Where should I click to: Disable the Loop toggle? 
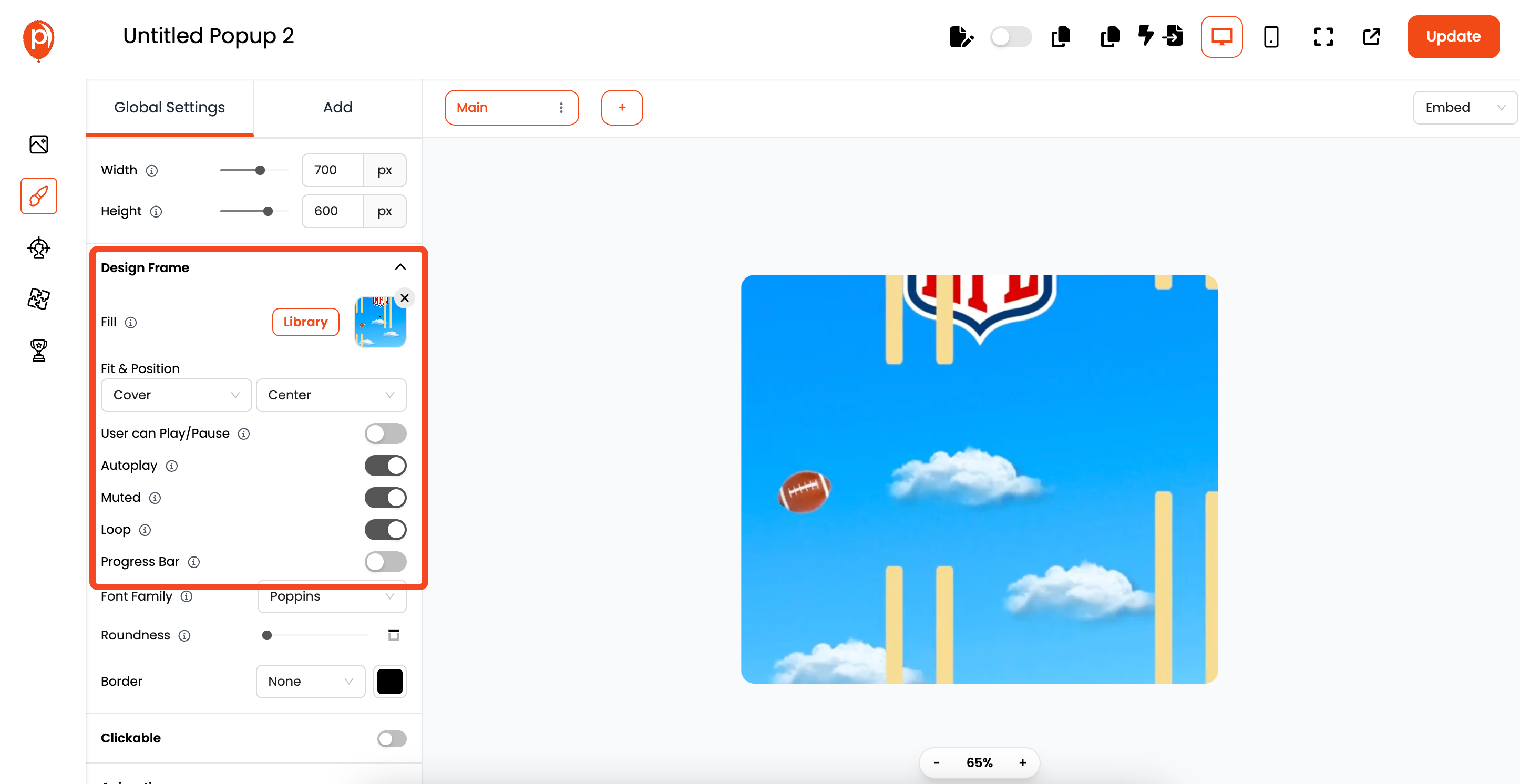[x=385, y=530]
